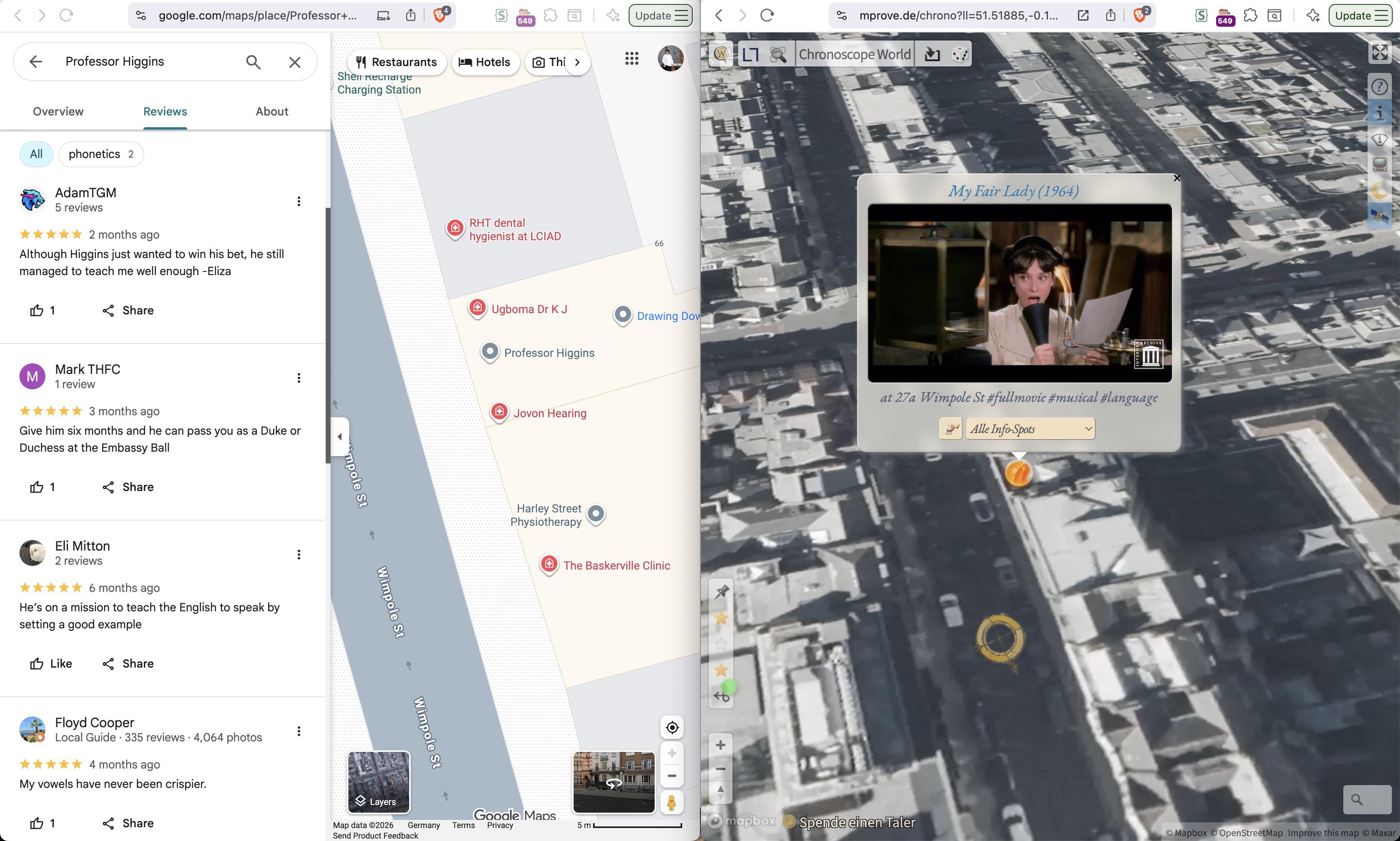Like Eli Mitton's review

coord(51,664)
